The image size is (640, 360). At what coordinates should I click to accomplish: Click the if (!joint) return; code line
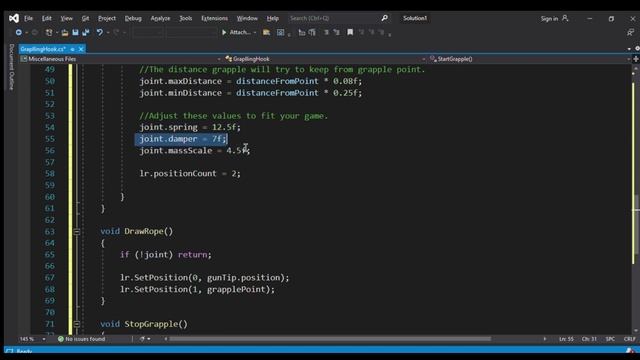click(x=166, y=255)
